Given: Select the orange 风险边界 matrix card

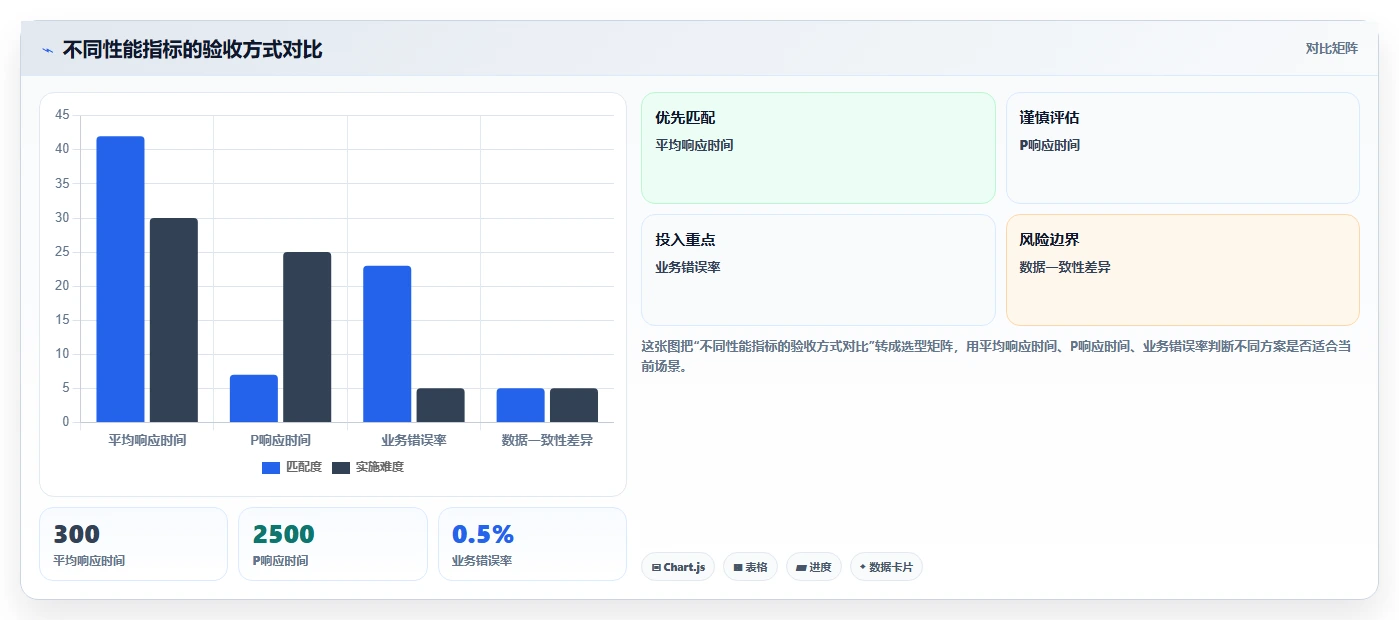Looking at the screenshot, I should tap(1183, 270).
